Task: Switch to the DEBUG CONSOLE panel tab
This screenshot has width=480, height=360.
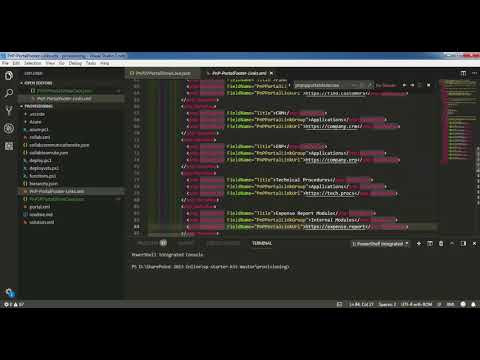Action: pyautogui.click(x=223, y=243)
